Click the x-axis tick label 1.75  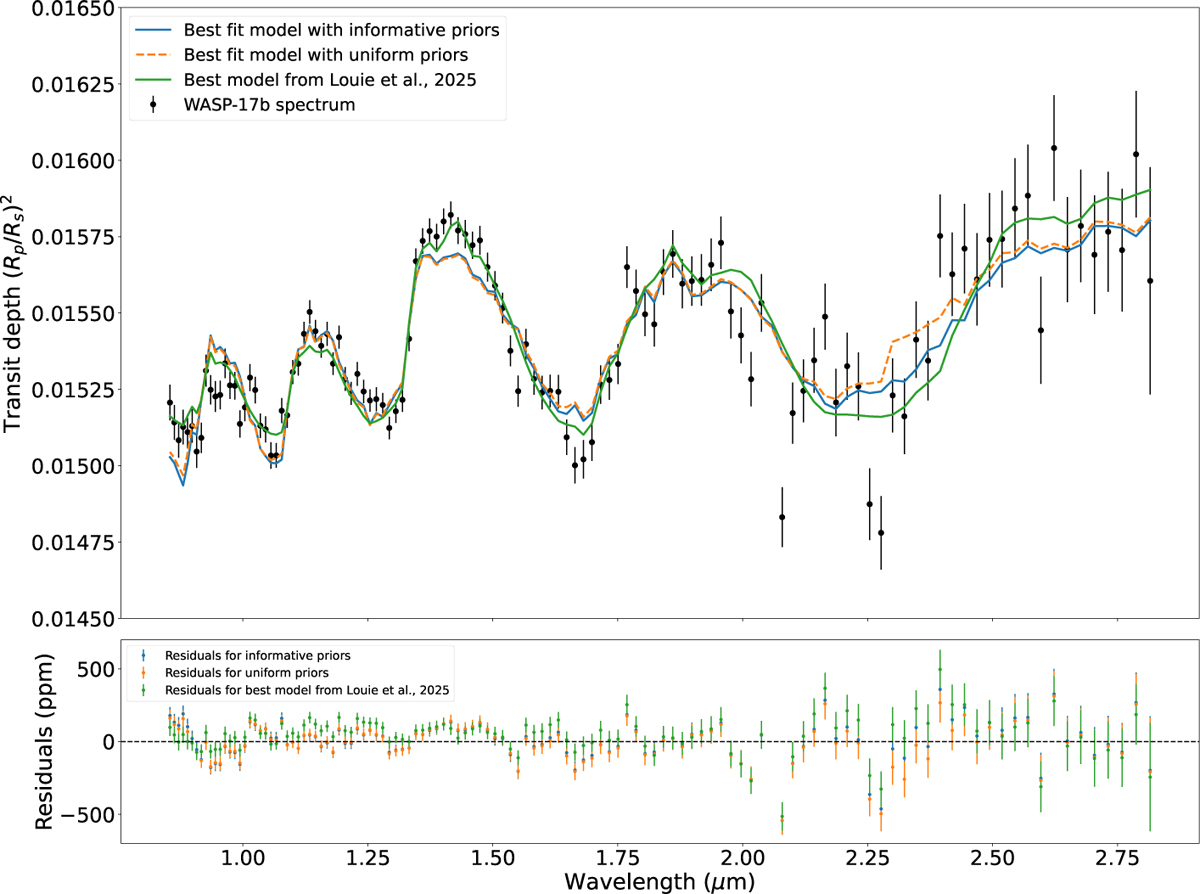pos(617,860)
